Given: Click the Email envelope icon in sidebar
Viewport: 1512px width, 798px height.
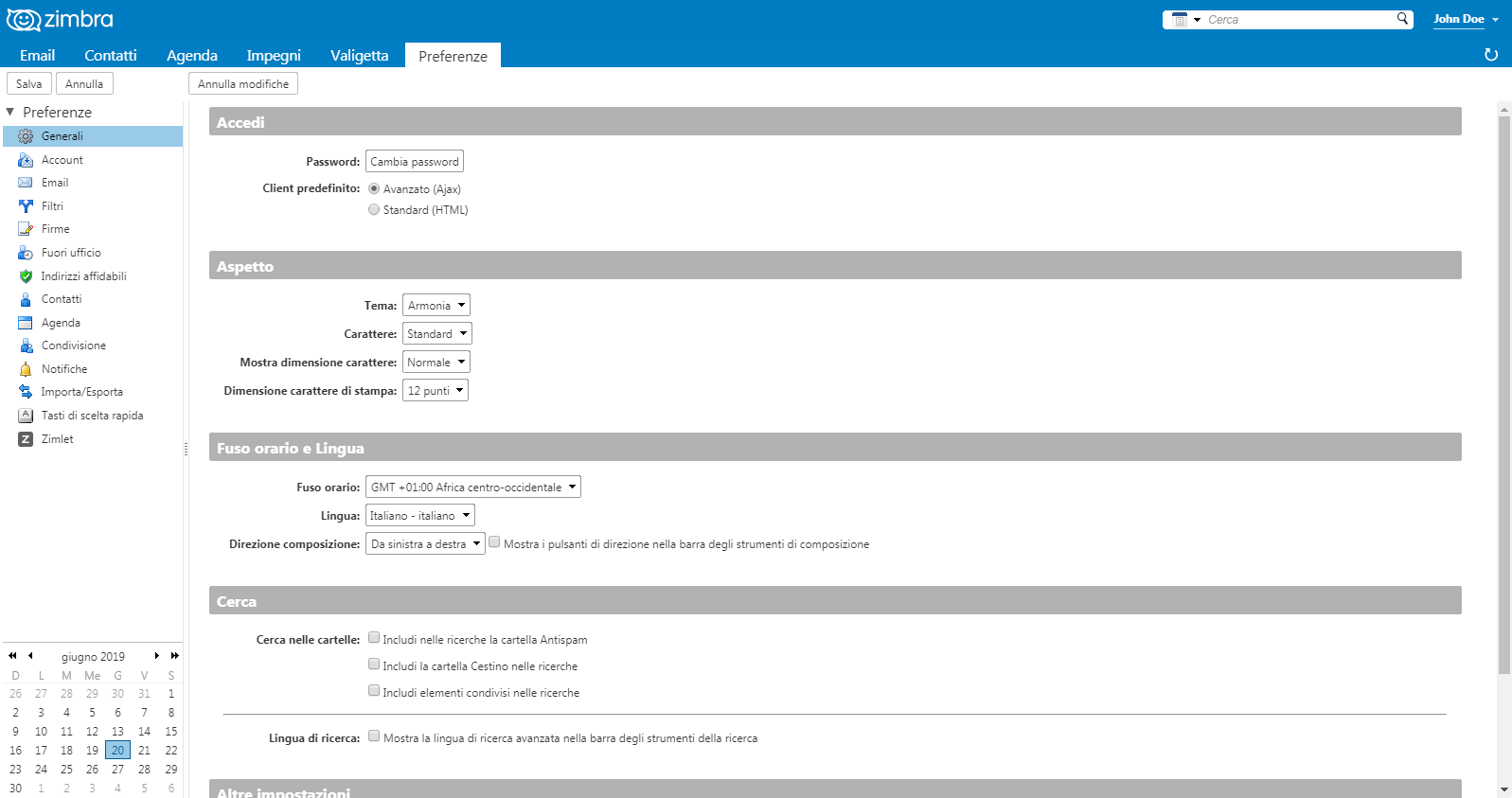Looking at the screenshot, I should 26,183.
